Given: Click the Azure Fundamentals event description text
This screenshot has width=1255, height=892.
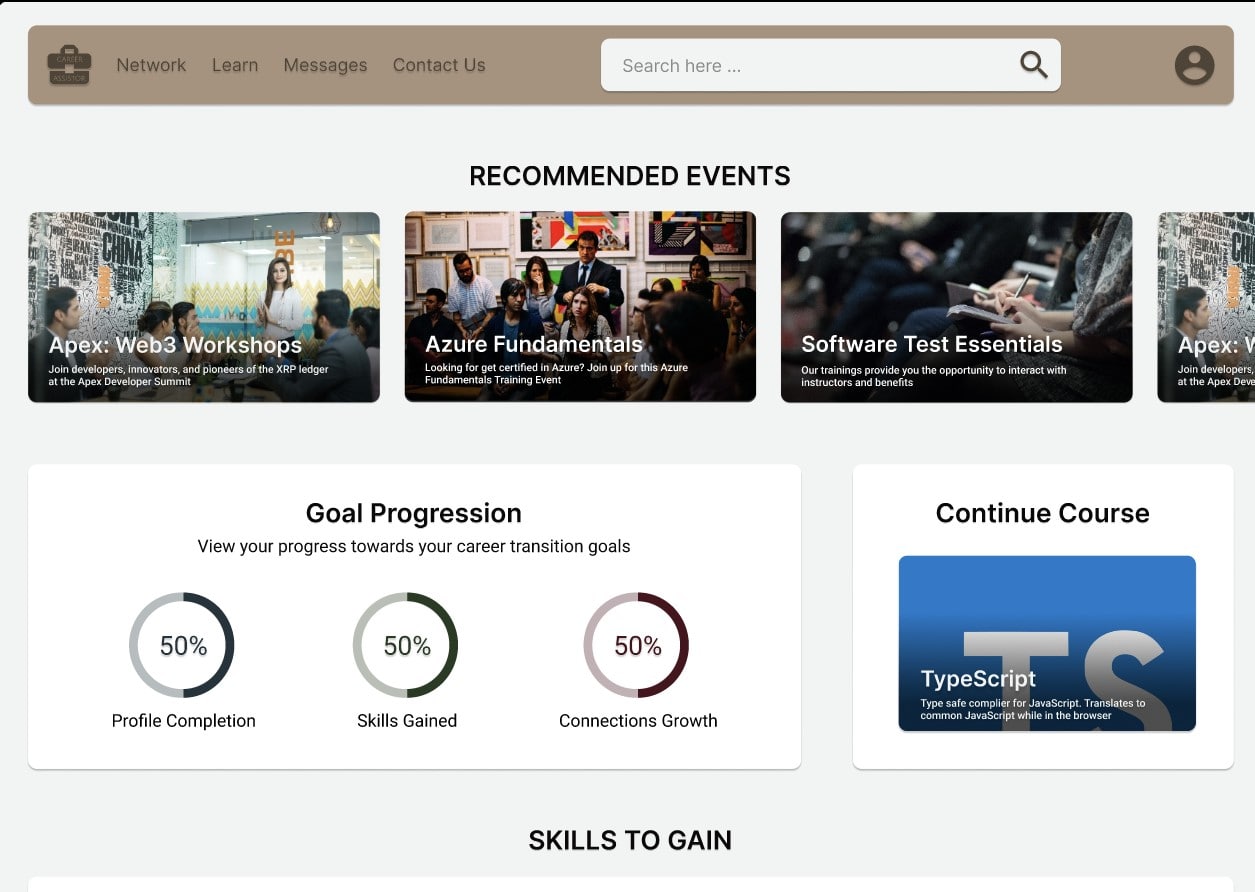Looking at the screenshot, I should [557, 374].
